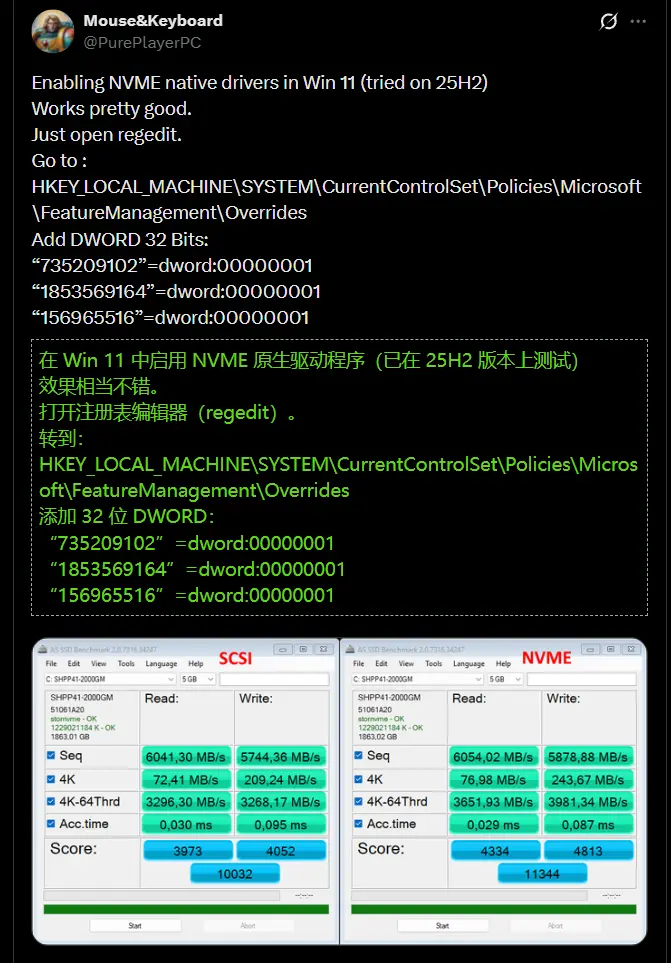The image size is (671, 963).
Task: Click the 11344 total score in NVME window
Action: coord(542,873)
